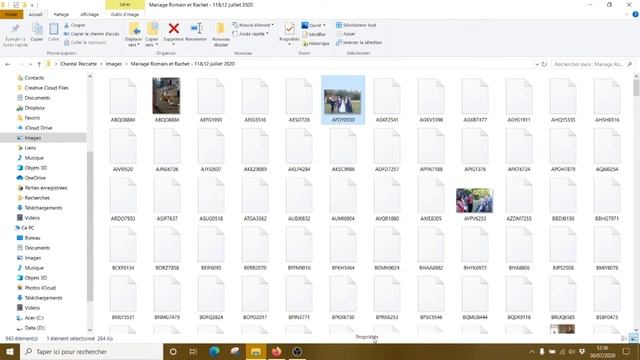Open Parties enregistrées folder
Screen dimensions: 640x360
coord(46,188)
